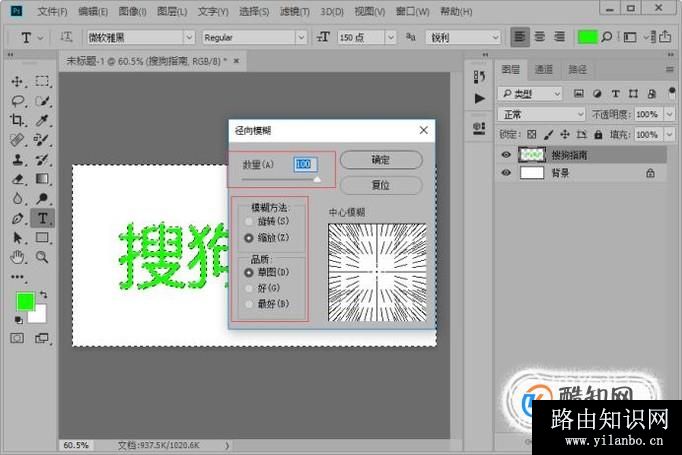Select the Eraser tool
The height and width of the screenshot is (455, 682).
click(x=17, y=179)
